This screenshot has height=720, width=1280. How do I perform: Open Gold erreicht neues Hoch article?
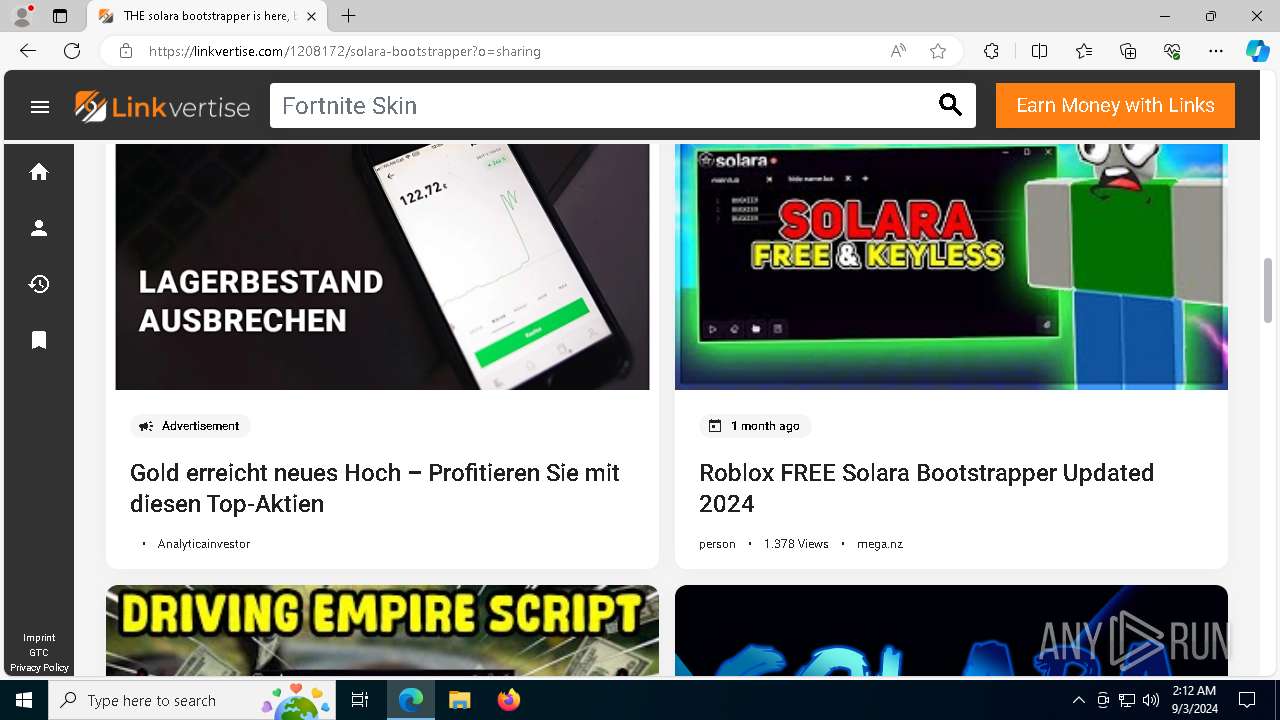[x=375, y=488]
